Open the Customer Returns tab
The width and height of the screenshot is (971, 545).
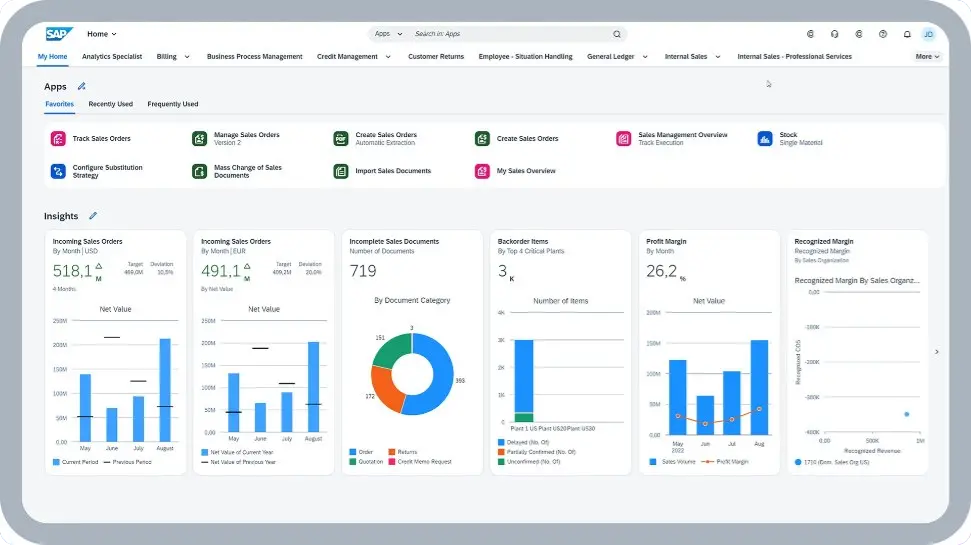[436, 56]
